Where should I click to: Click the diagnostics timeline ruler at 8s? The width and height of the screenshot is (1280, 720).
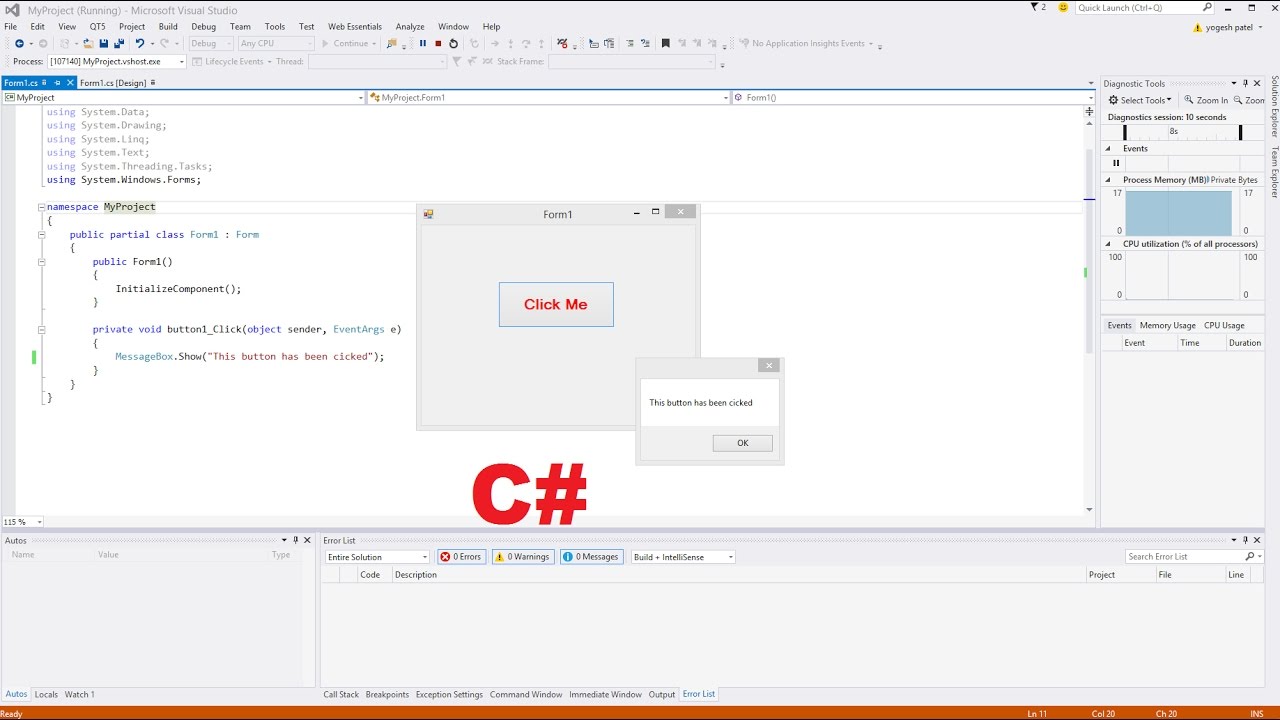click(x=1174, y=131)
